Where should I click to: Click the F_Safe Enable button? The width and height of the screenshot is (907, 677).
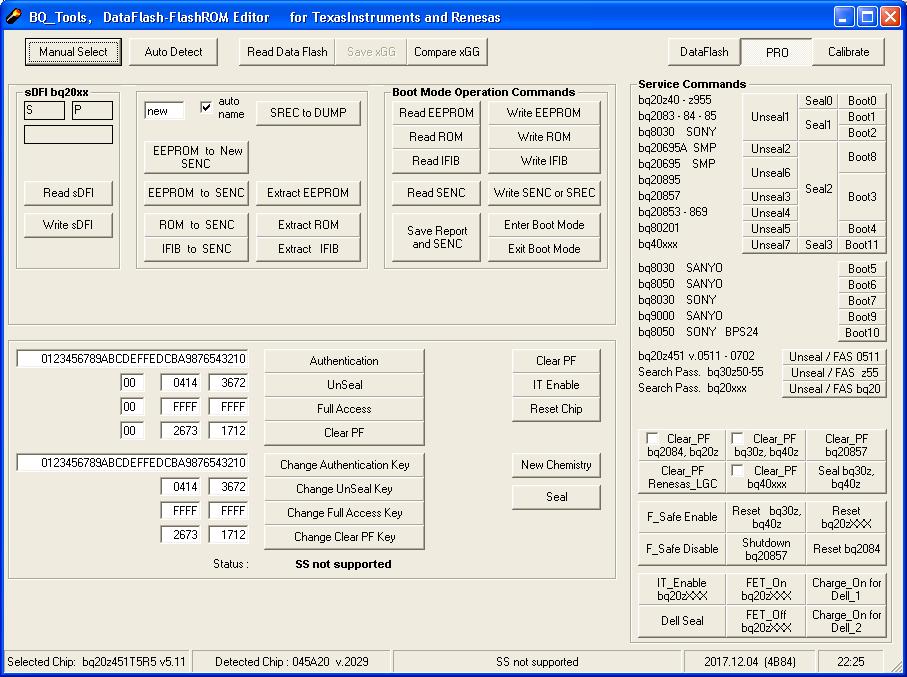pos(682,517)
